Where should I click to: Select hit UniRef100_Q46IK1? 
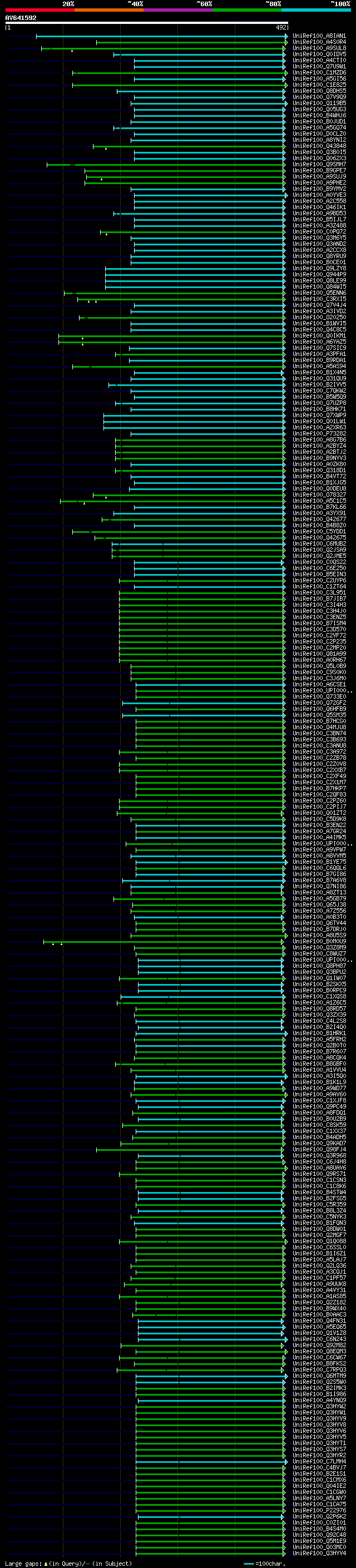click(x=319, y=207)
